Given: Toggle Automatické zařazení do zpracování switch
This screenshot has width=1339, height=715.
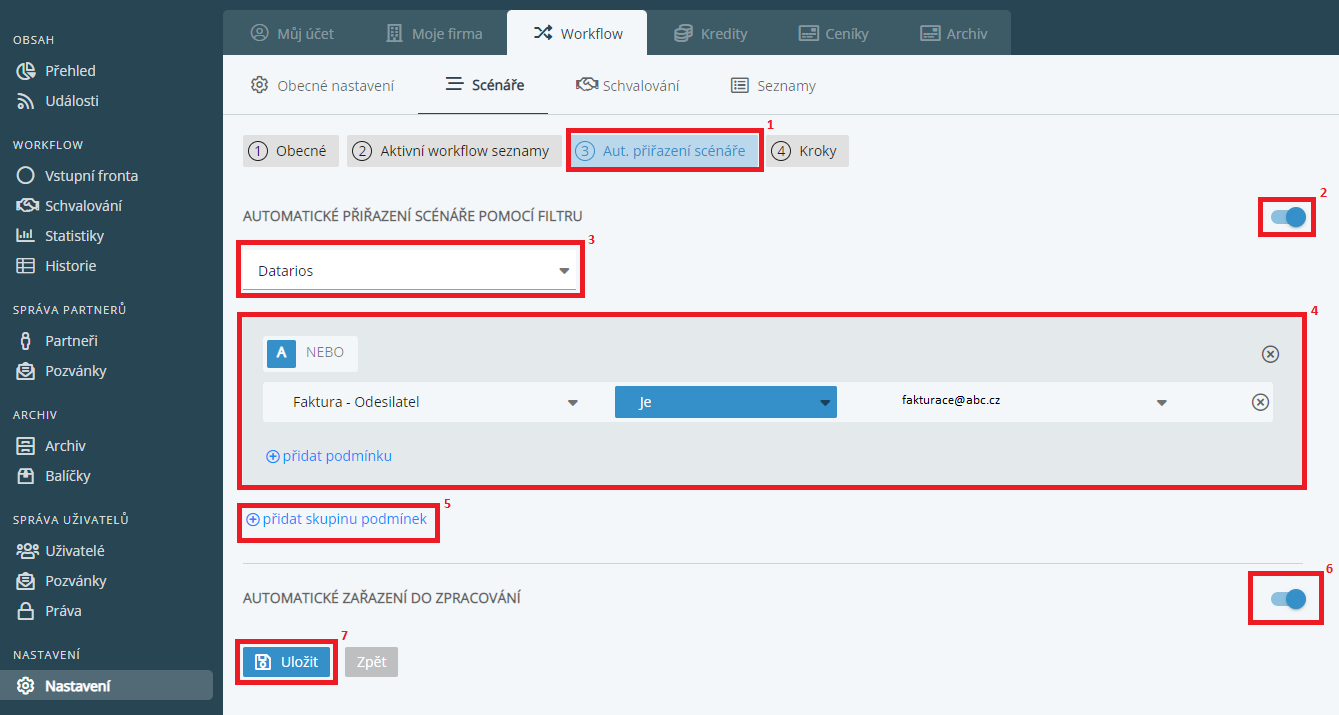Looking at the screenshot, I should coord(1288,599).
